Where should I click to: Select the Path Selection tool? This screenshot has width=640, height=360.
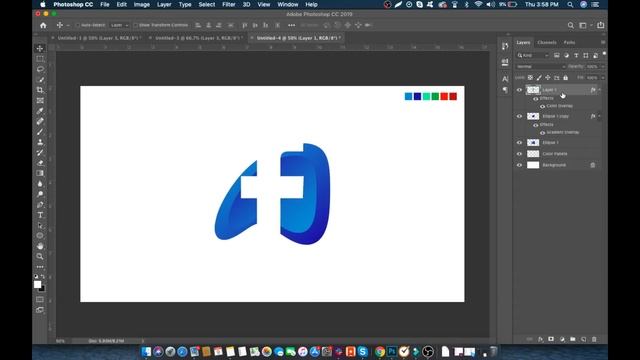(40, 225)
